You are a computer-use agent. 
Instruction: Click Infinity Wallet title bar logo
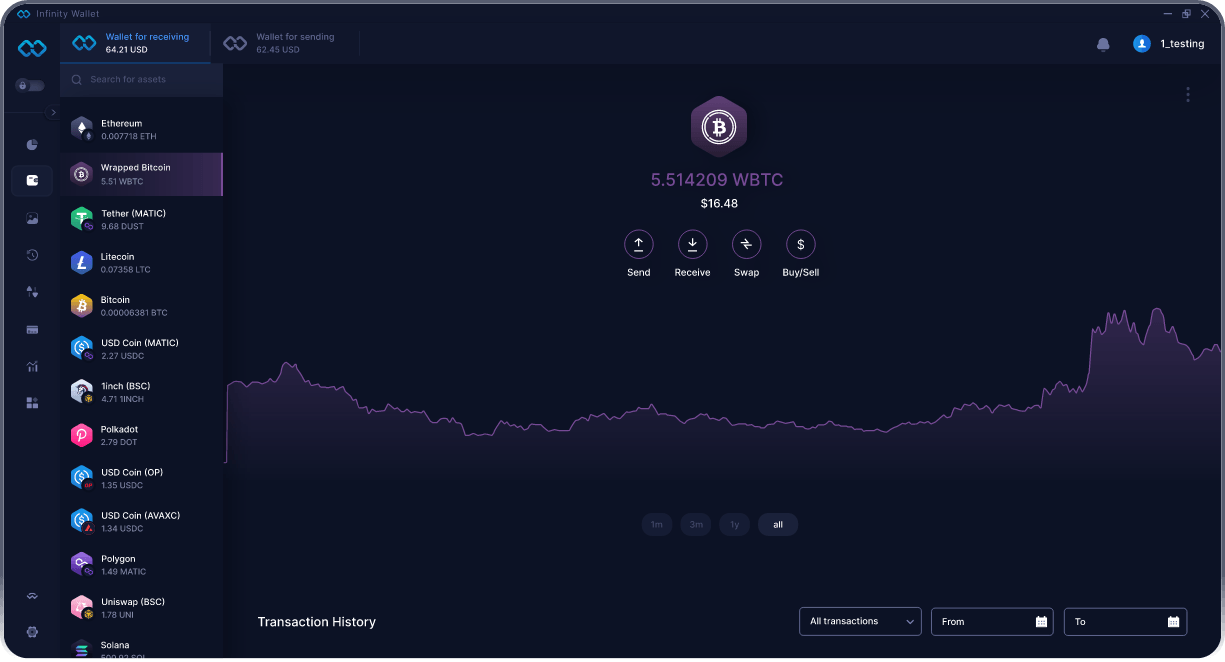click(24, 14)
